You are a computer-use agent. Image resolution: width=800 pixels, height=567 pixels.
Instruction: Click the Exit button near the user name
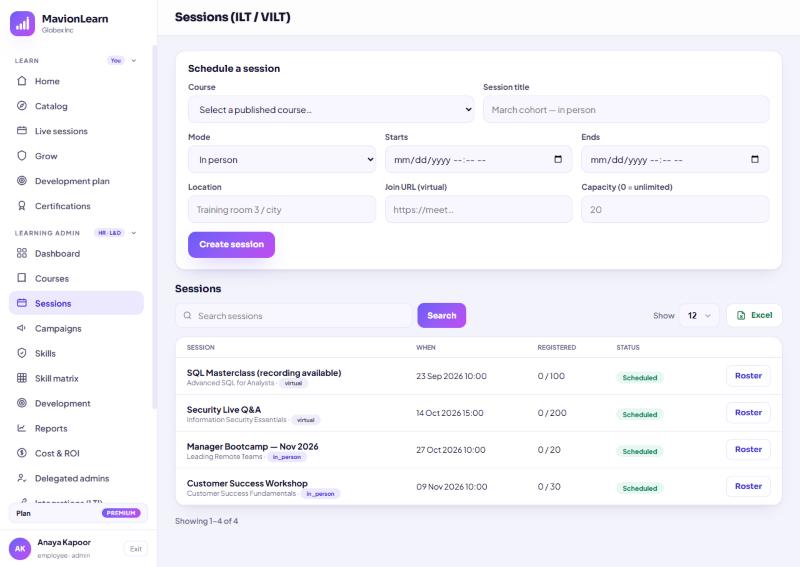click(136, 549)
